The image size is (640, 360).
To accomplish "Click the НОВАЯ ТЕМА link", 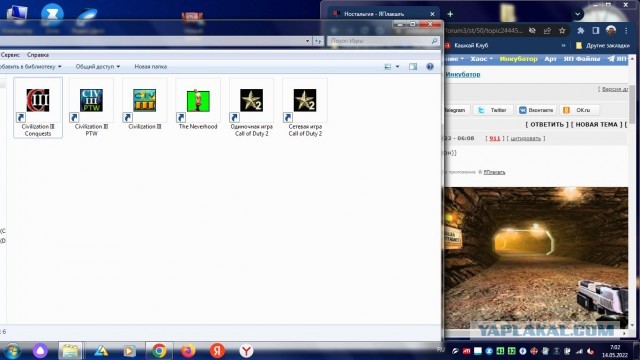I will 596,124.
